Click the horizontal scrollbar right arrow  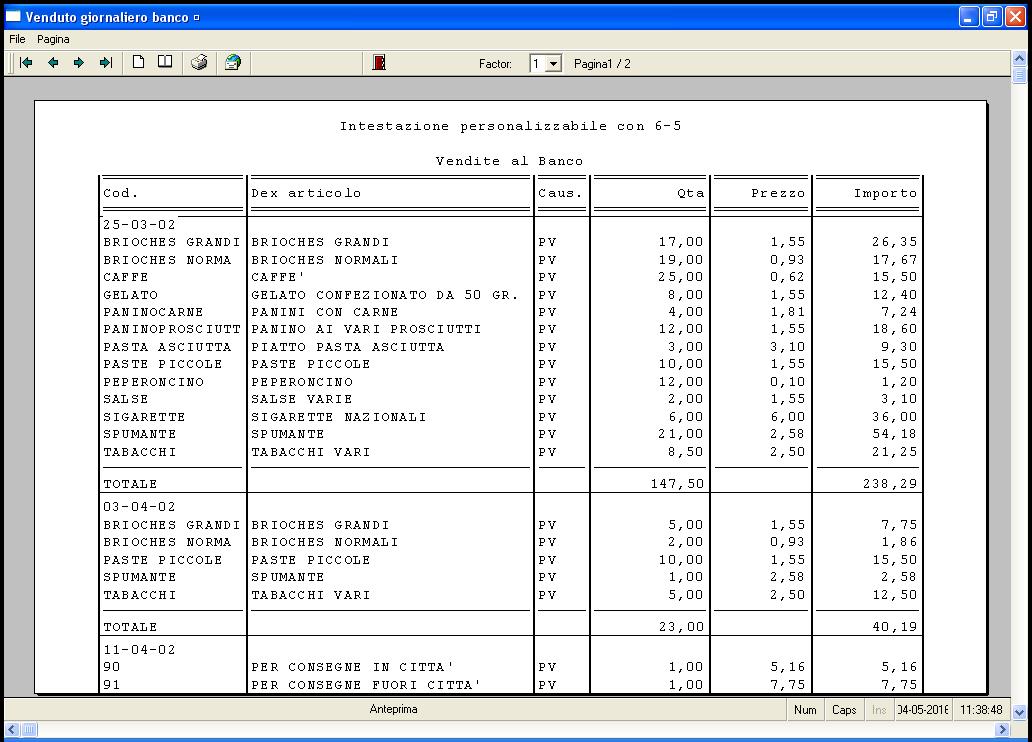tap(1002, 729)
